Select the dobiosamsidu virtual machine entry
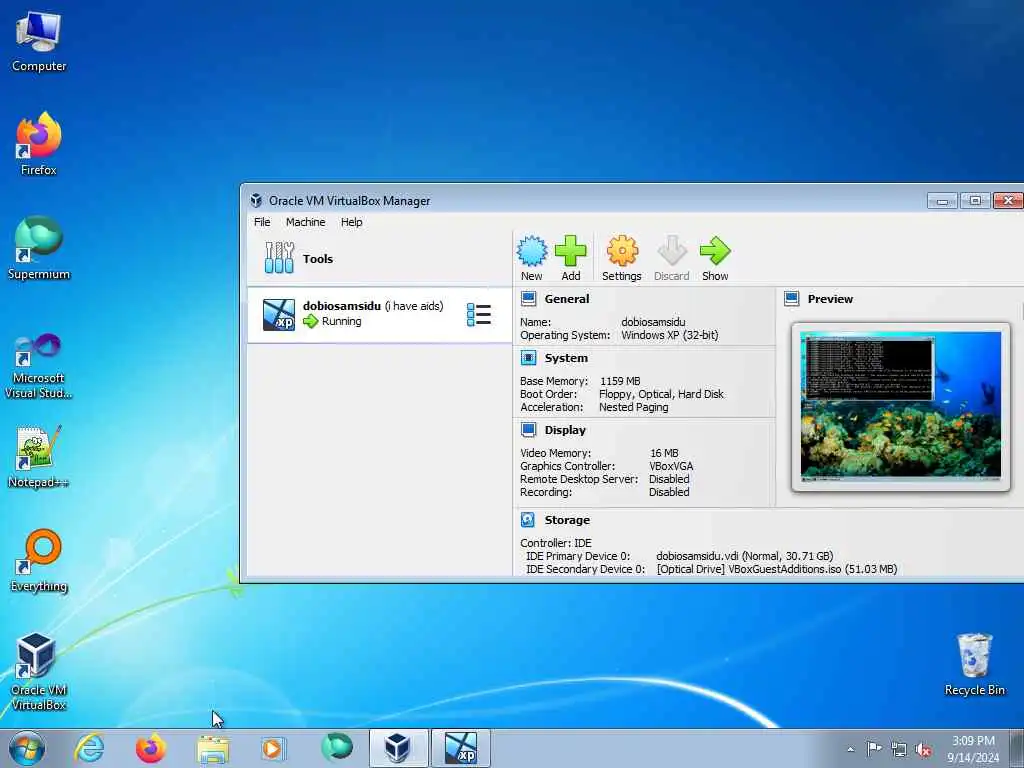1024x768 pixels. click(x=379, y=314)
